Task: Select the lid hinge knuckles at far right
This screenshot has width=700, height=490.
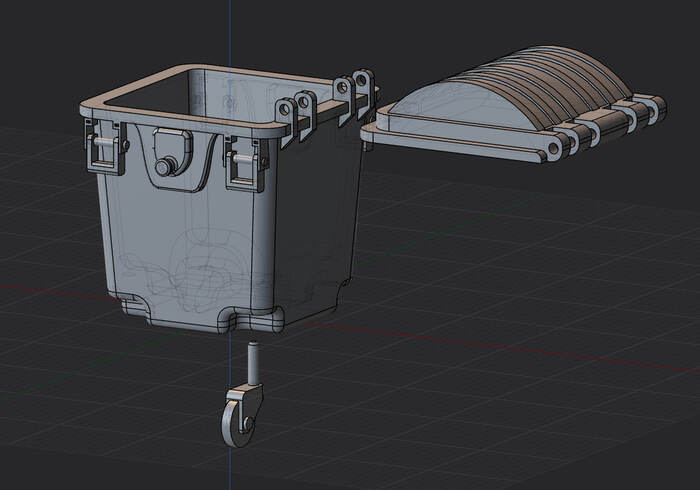Action: click(x=640, y=110)
